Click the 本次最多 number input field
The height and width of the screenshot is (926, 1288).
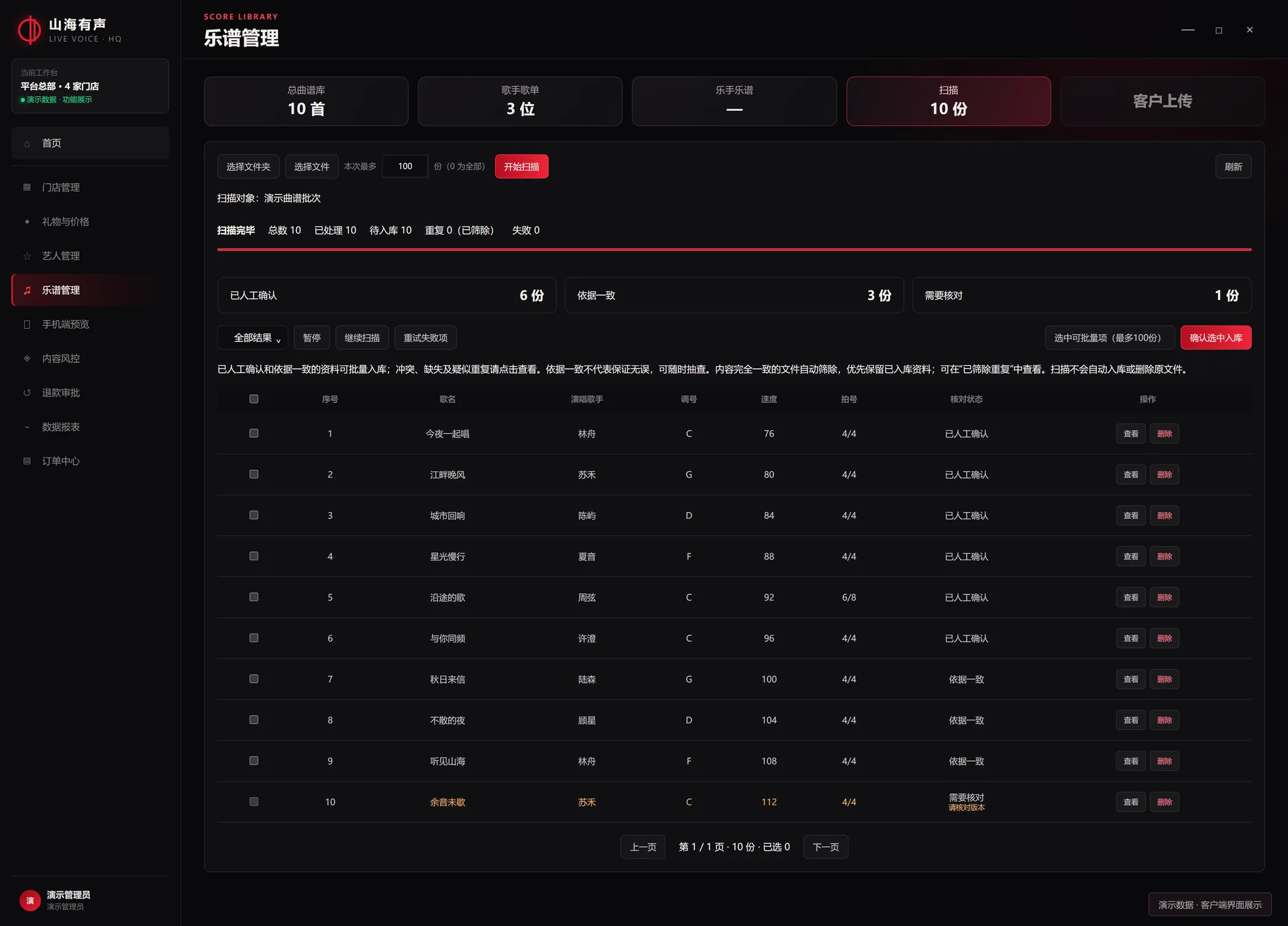(x=405, y=166)
